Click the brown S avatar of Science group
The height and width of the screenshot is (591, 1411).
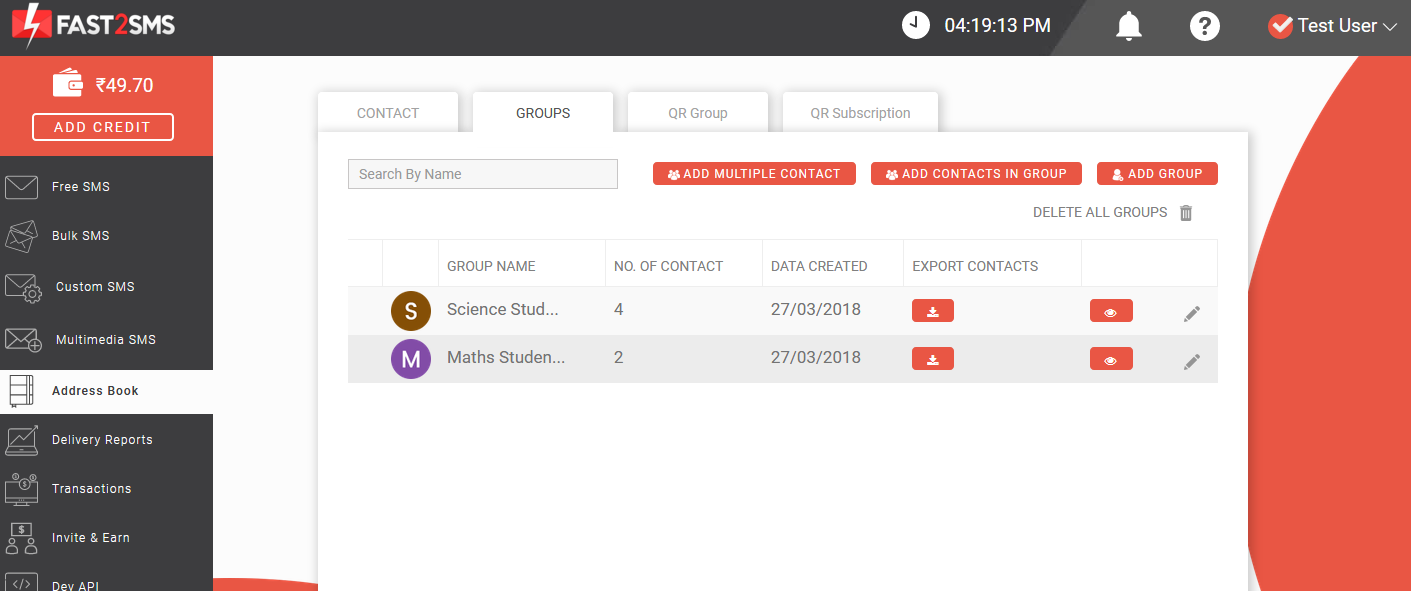click(411, 311)
